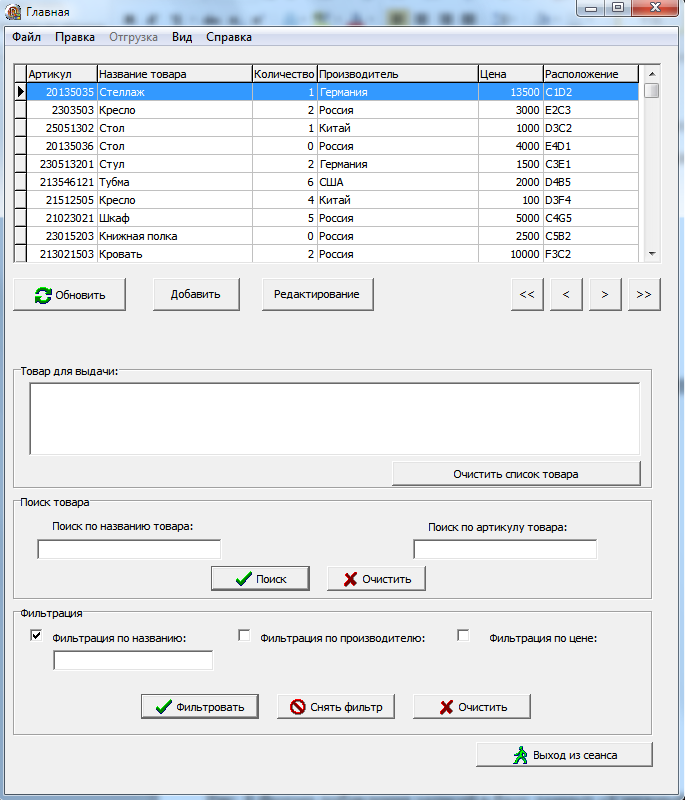Image resolution: width=685 pixels, height=800 pixels.
Task: Click location cell E2C3
Action: [x=591, y=110]
